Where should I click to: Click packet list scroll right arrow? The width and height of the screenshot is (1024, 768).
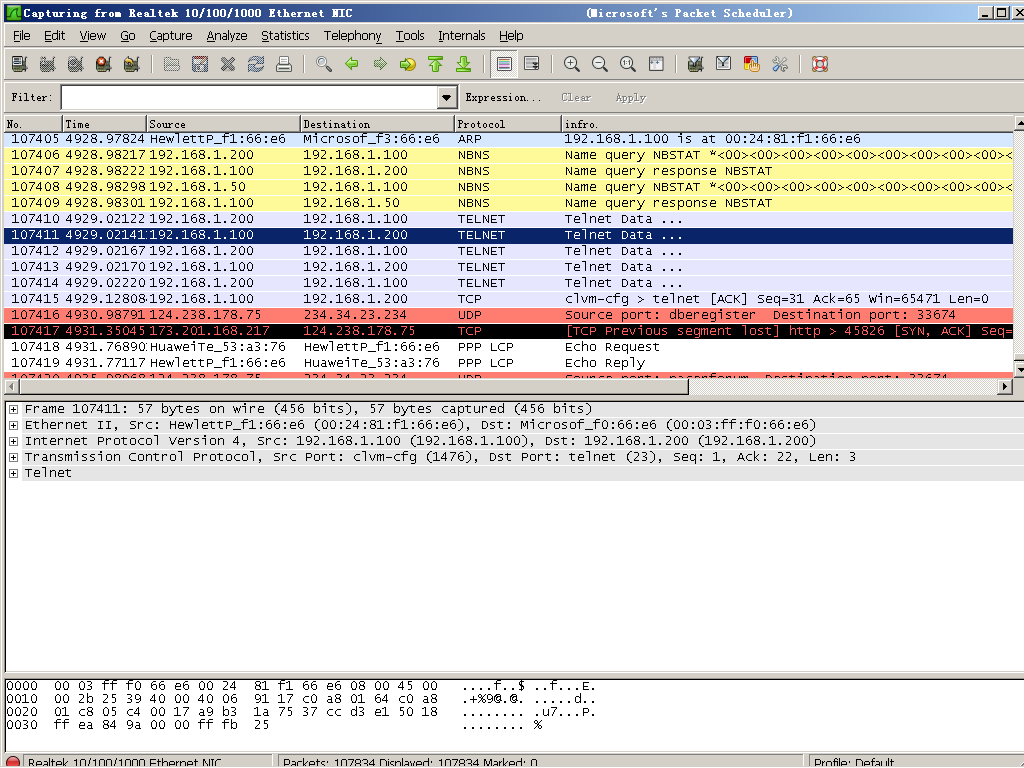point(1006,387)
